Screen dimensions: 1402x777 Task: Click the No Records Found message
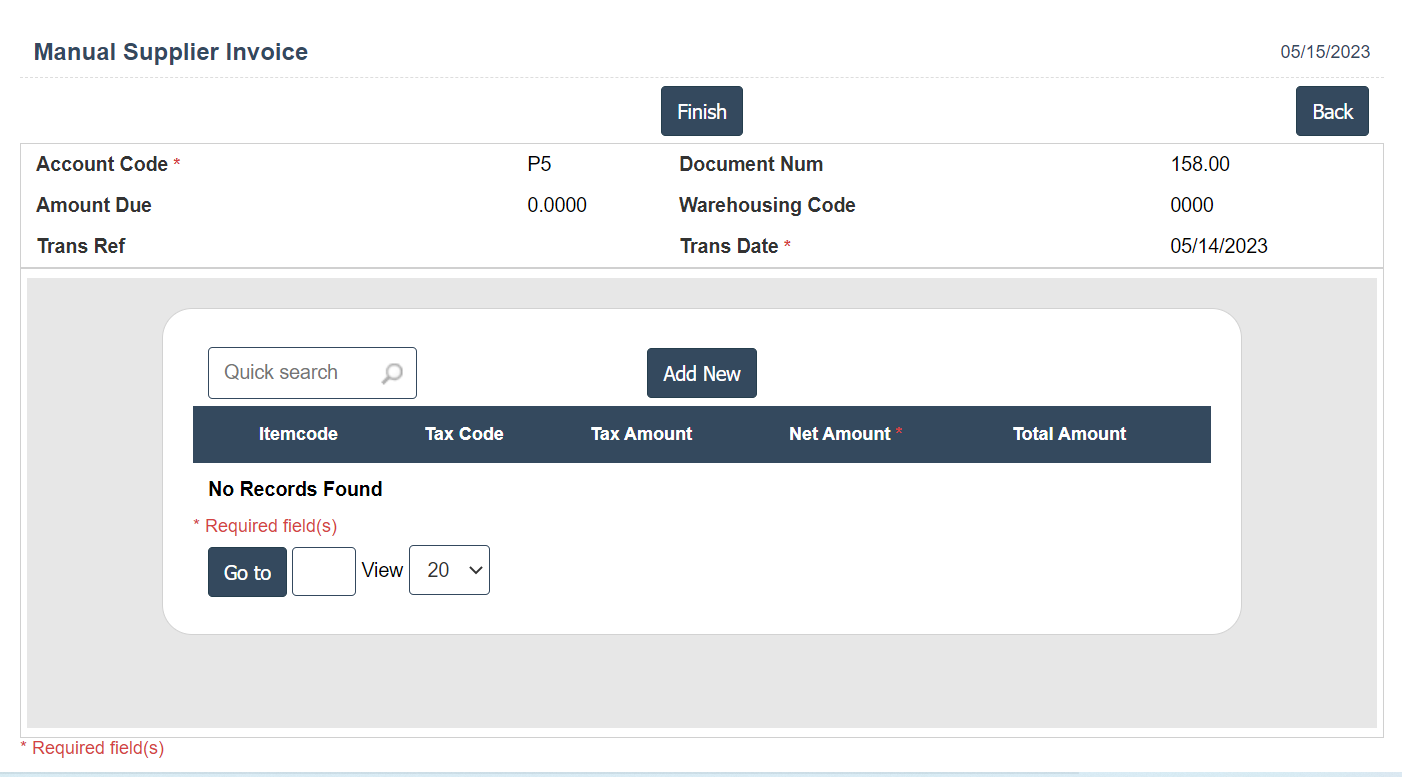295,489
